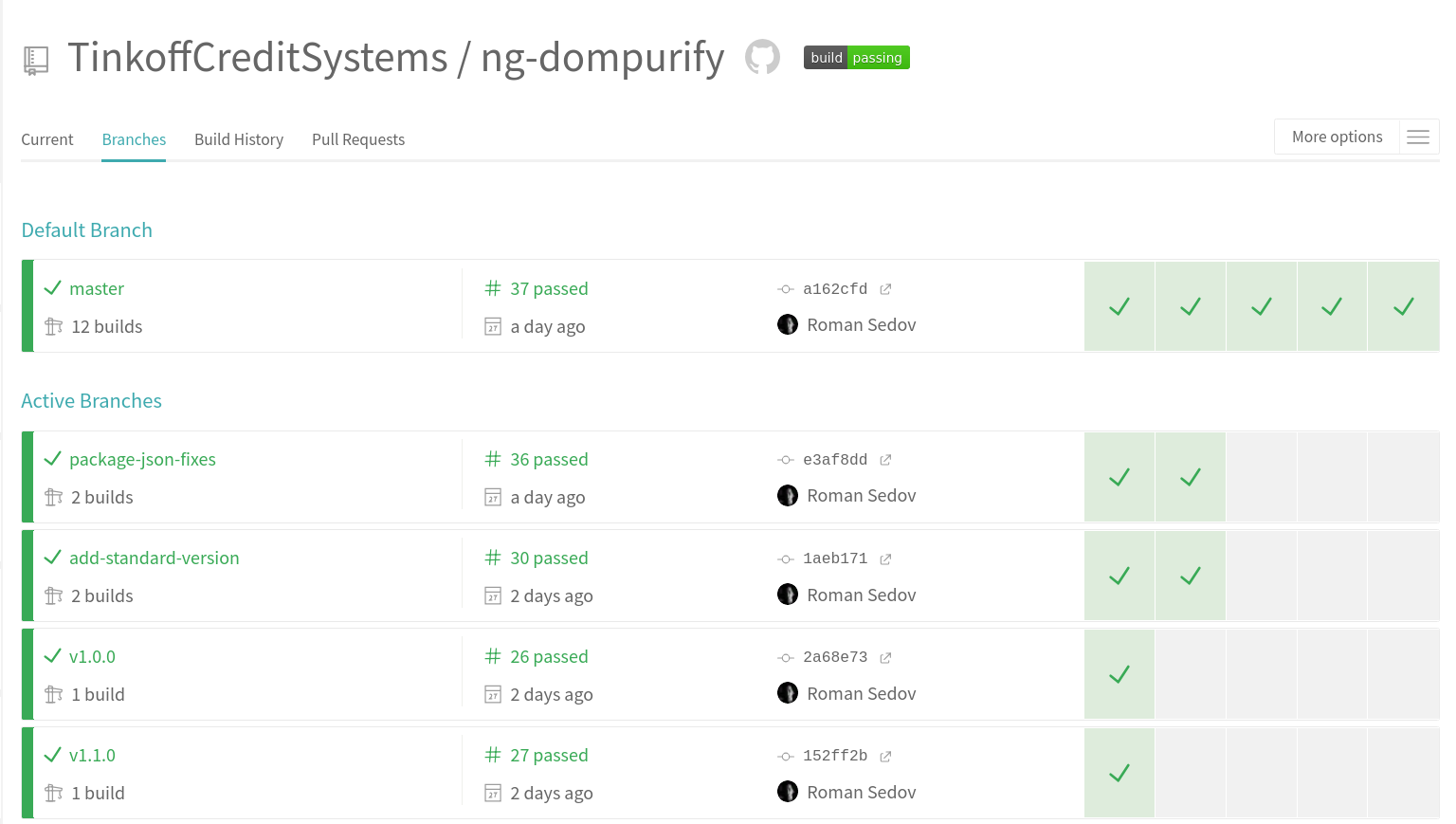Open commit 152ff2b

(835, 756)
